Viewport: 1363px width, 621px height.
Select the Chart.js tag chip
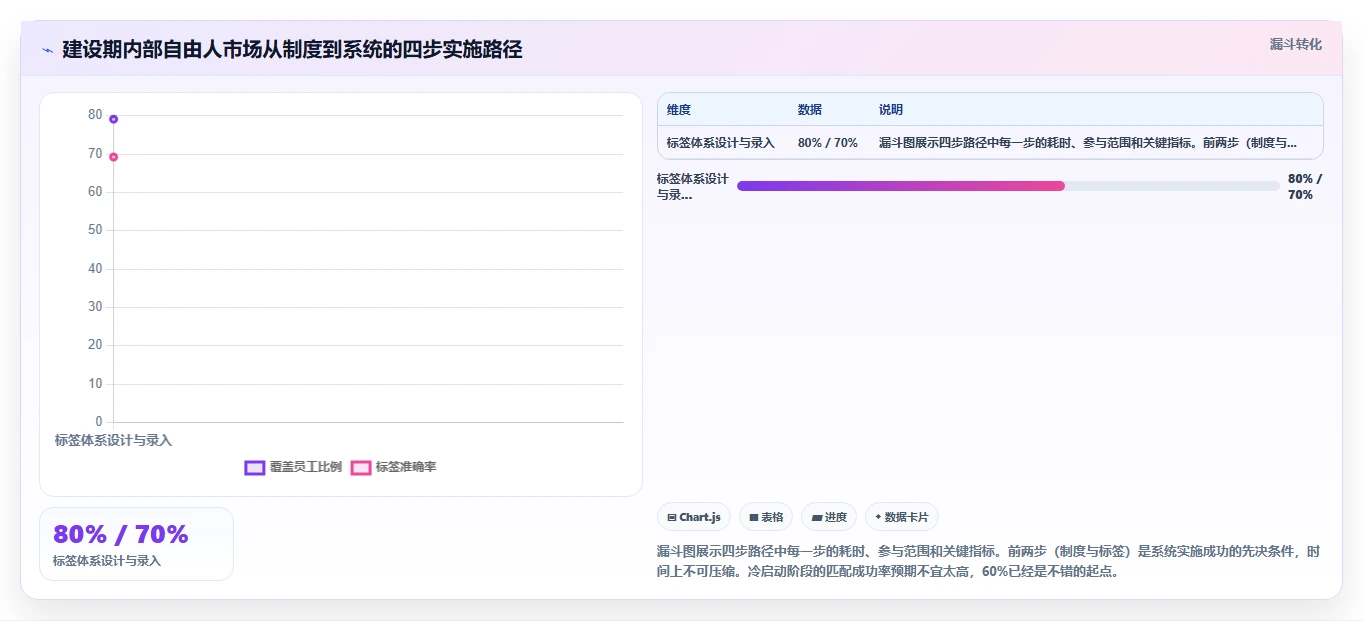point(694,517)
